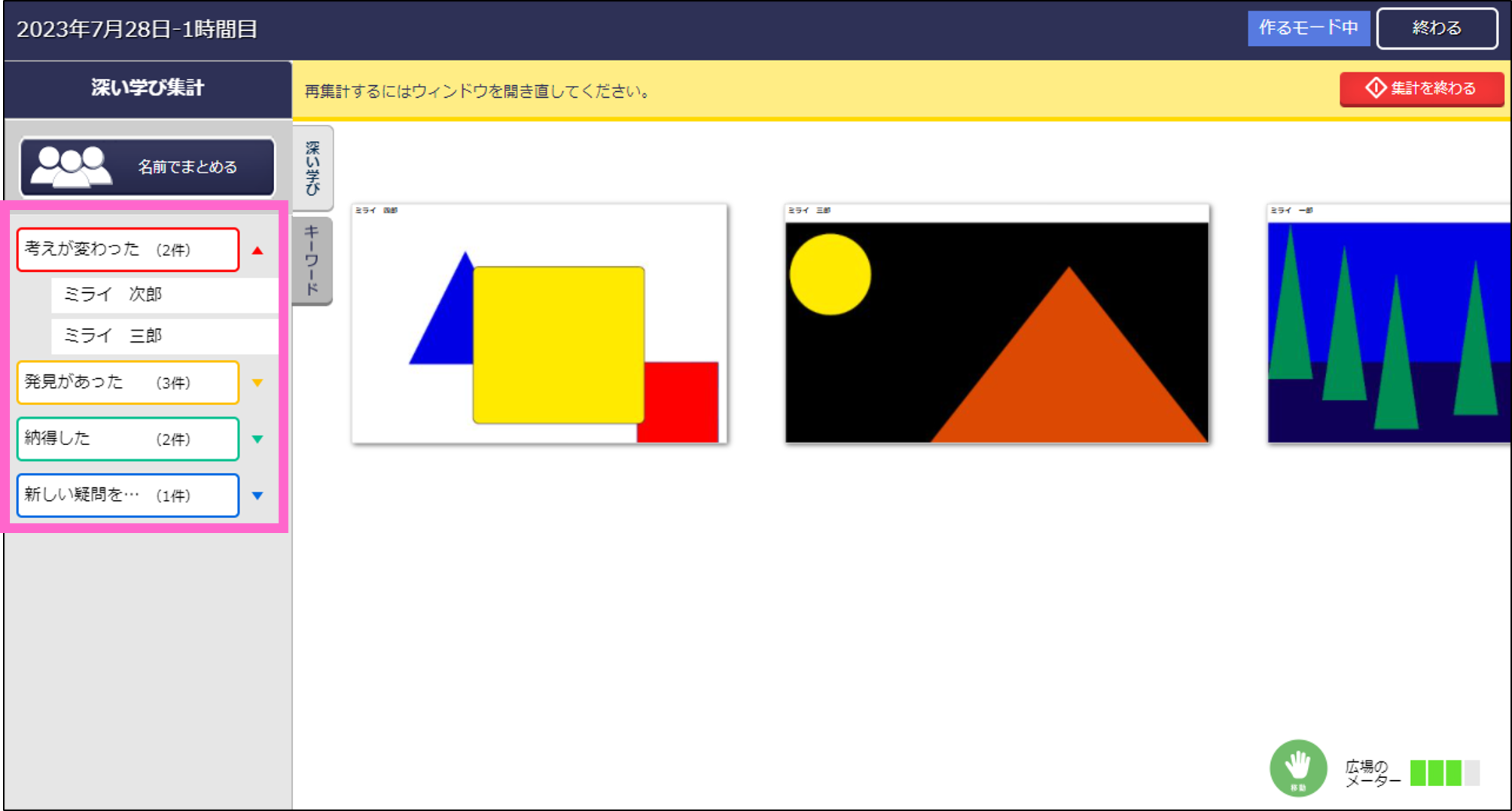The height and width of the screenshot is (811, 1512).
Task: Expand the 発見があった category with yellow triangle
Action: (258, 382)
